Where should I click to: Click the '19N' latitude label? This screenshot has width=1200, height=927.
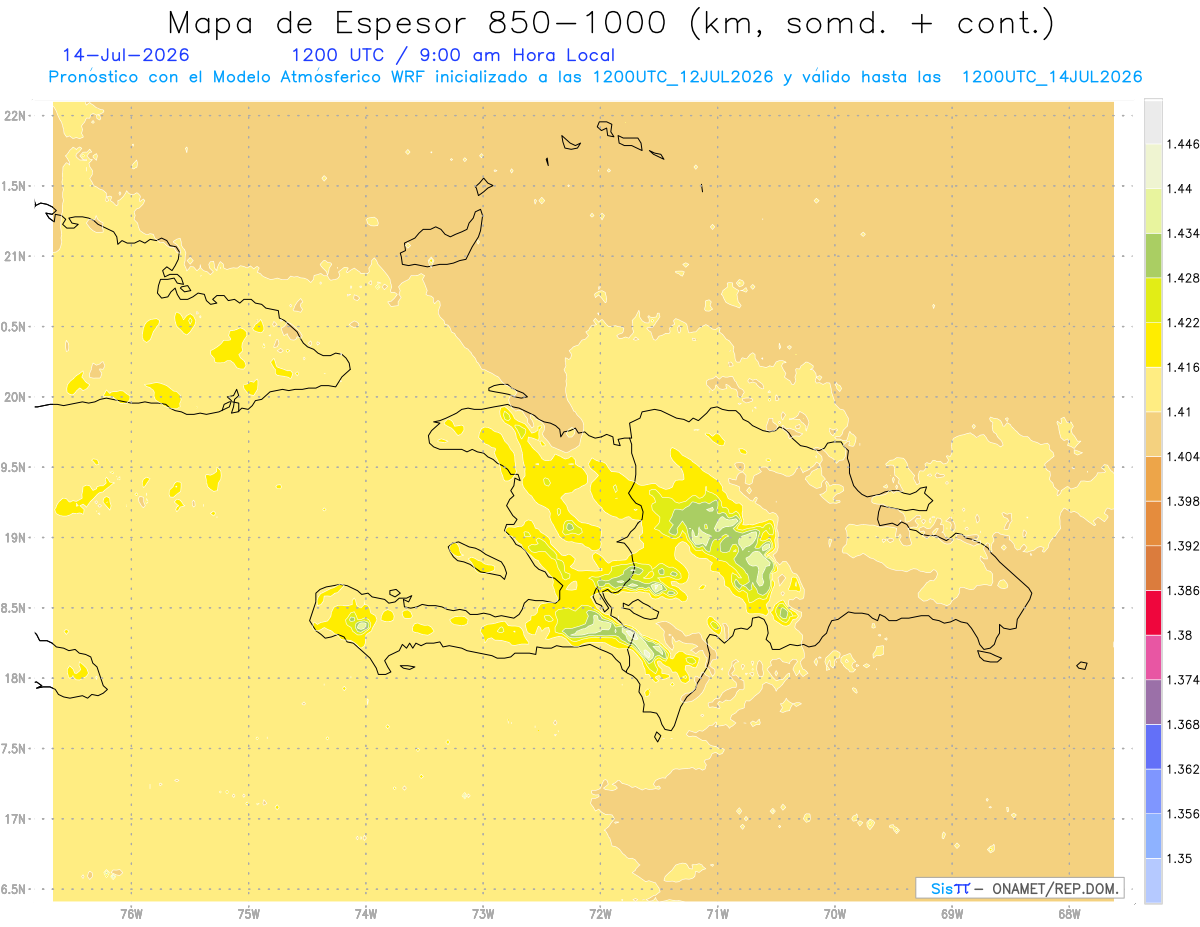point(15,538)
